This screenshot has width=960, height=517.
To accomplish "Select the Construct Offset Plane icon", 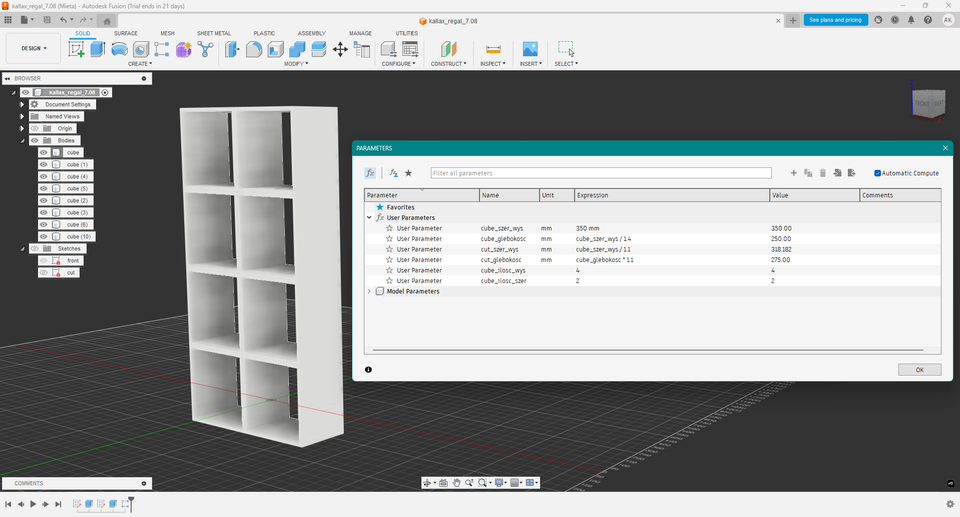I will click(x=448, y=50).
